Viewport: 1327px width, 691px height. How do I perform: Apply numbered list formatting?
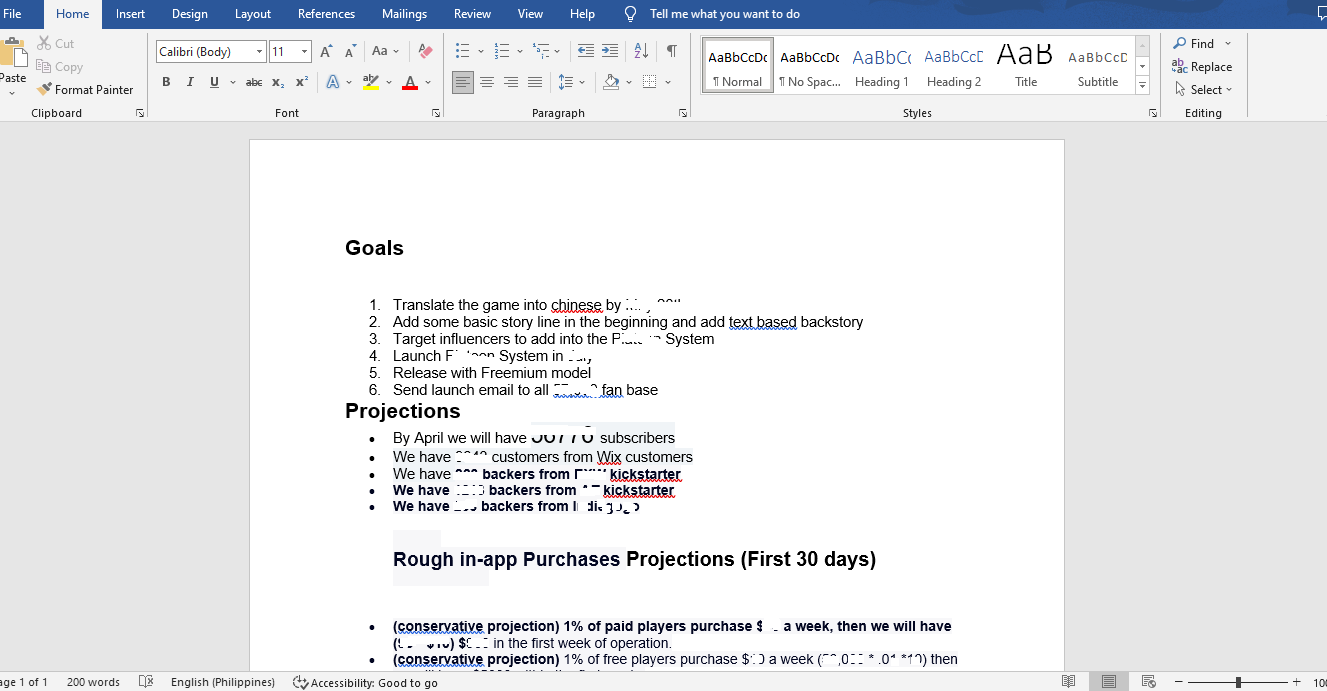point(502,51)
